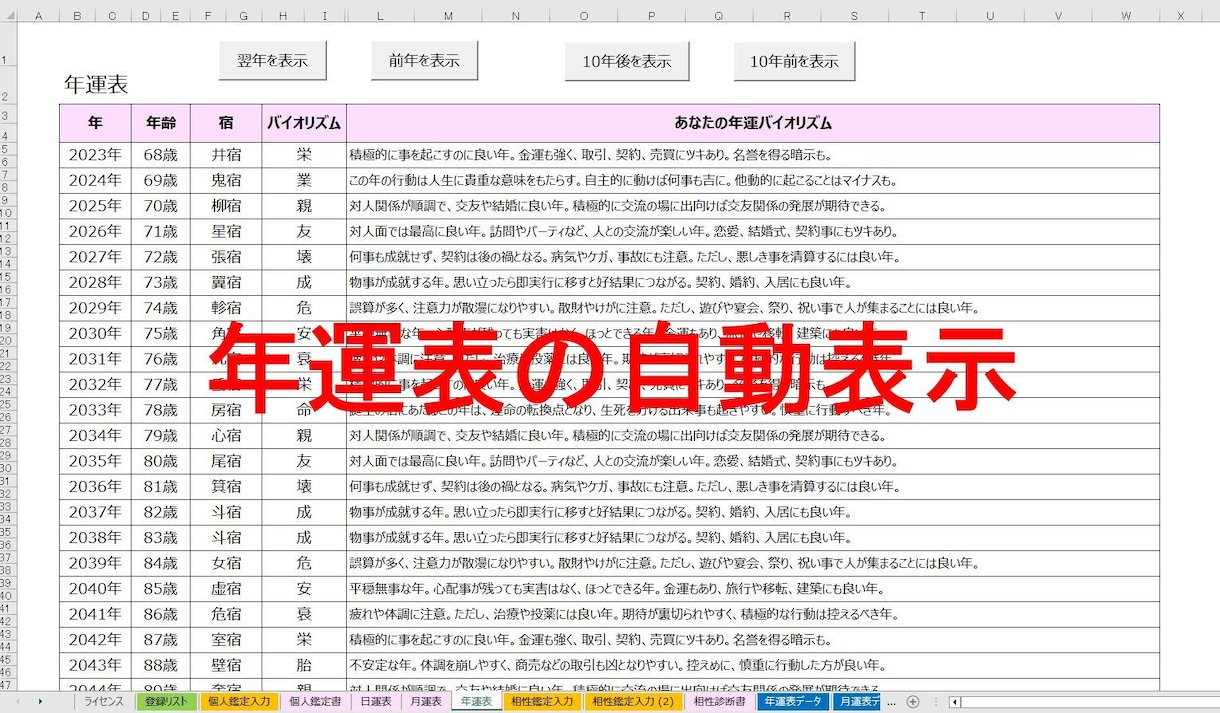Select the 鬼宿 cell
This screenshot has width=1220, height=713.
point(226,181)
